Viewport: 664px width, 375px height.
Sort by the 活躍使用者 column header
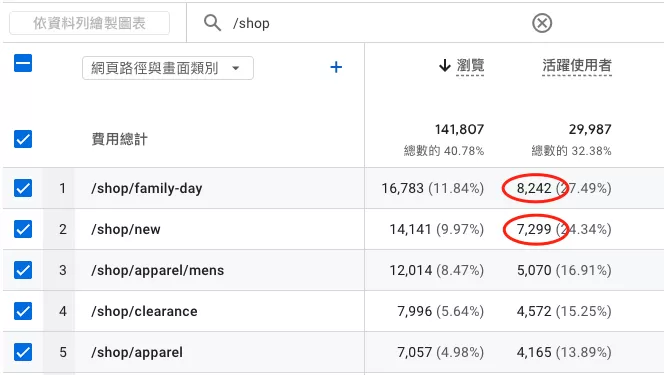577,66
